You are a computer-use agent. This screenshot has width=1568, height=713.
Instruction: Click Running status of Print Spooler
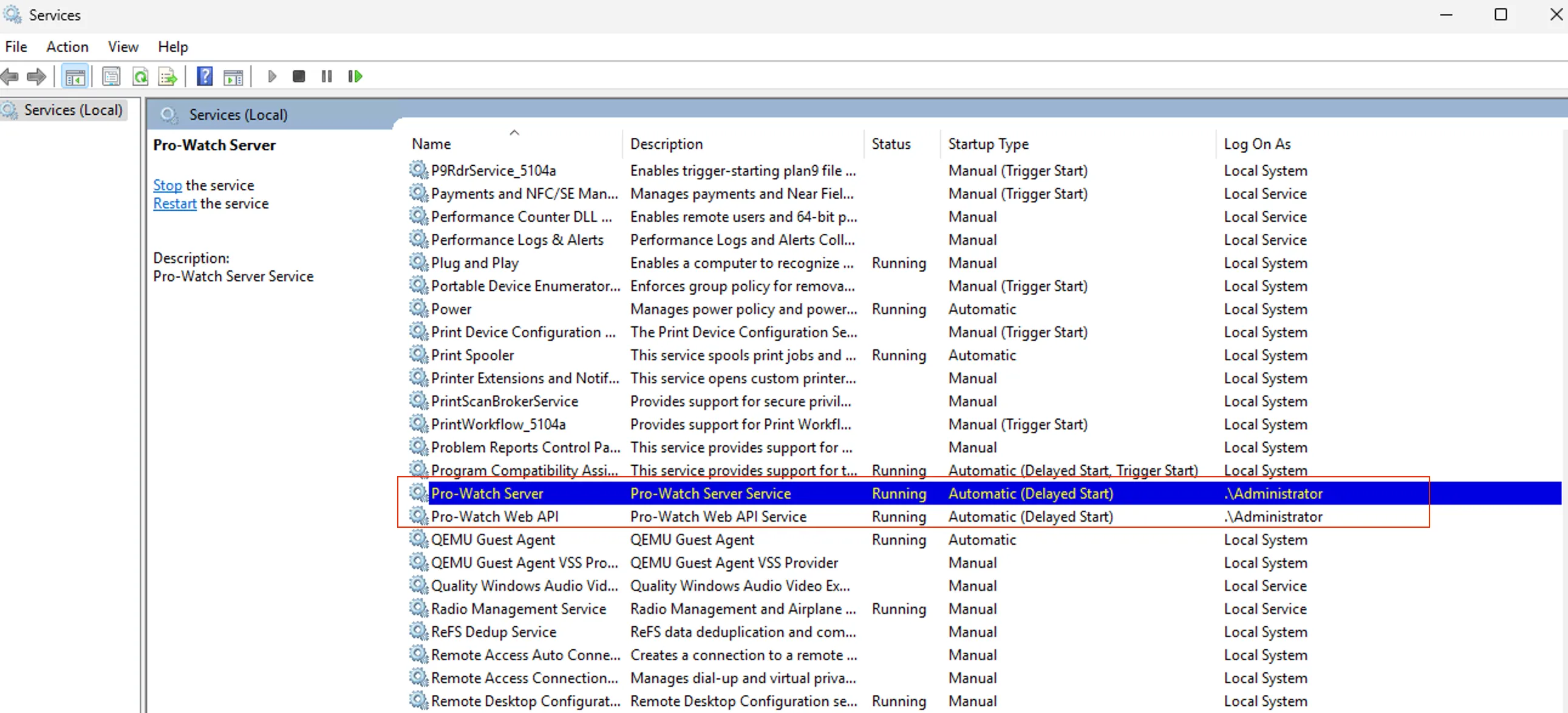(x=898, y=355)
